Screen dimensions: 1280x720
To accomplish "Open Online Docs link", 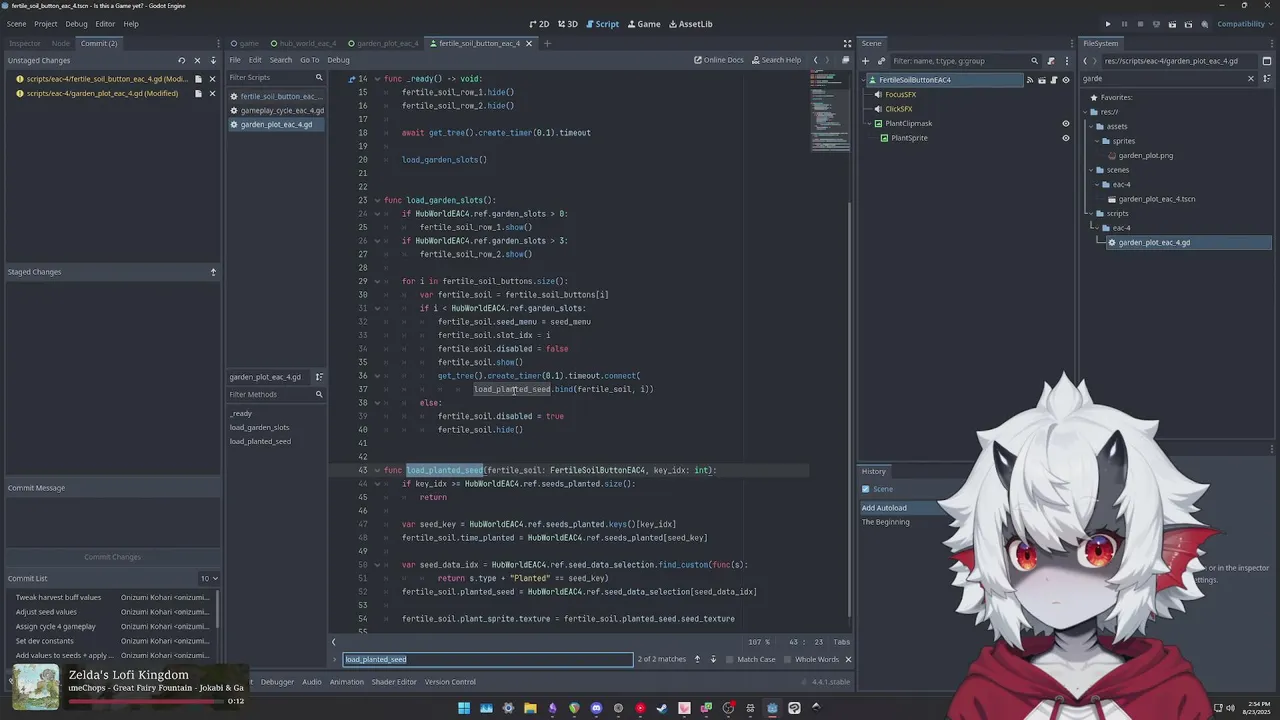I will [x=719, y=60].
